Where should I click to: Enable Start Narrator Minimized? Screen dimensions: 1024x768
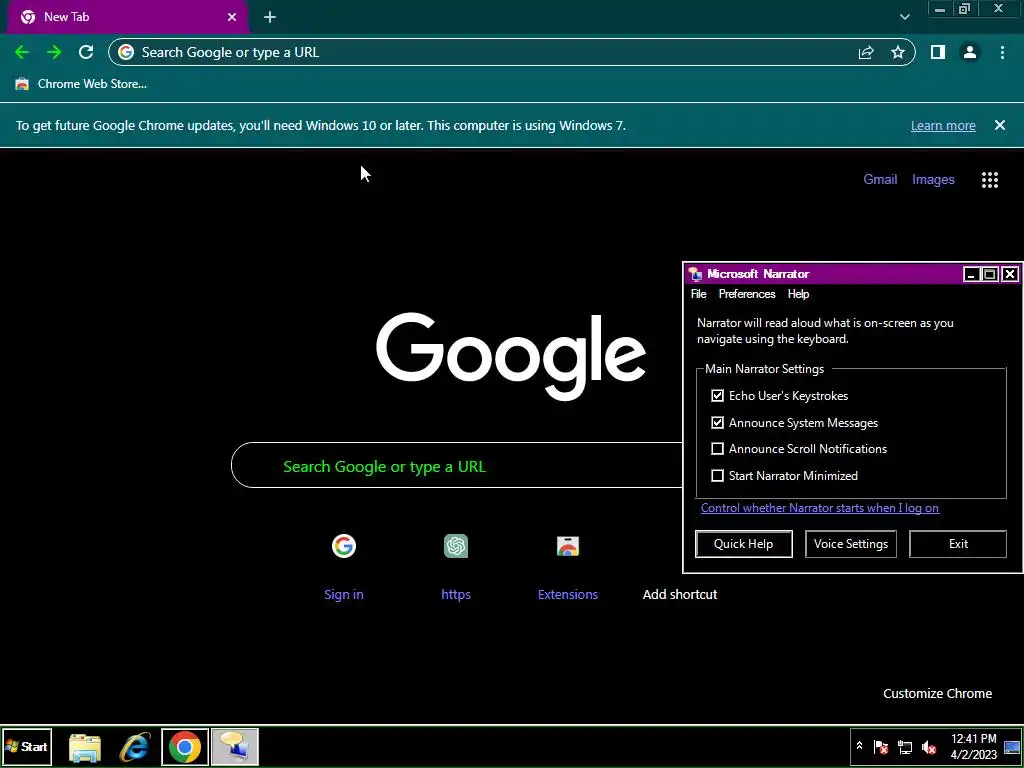click(x=717, y=475)
